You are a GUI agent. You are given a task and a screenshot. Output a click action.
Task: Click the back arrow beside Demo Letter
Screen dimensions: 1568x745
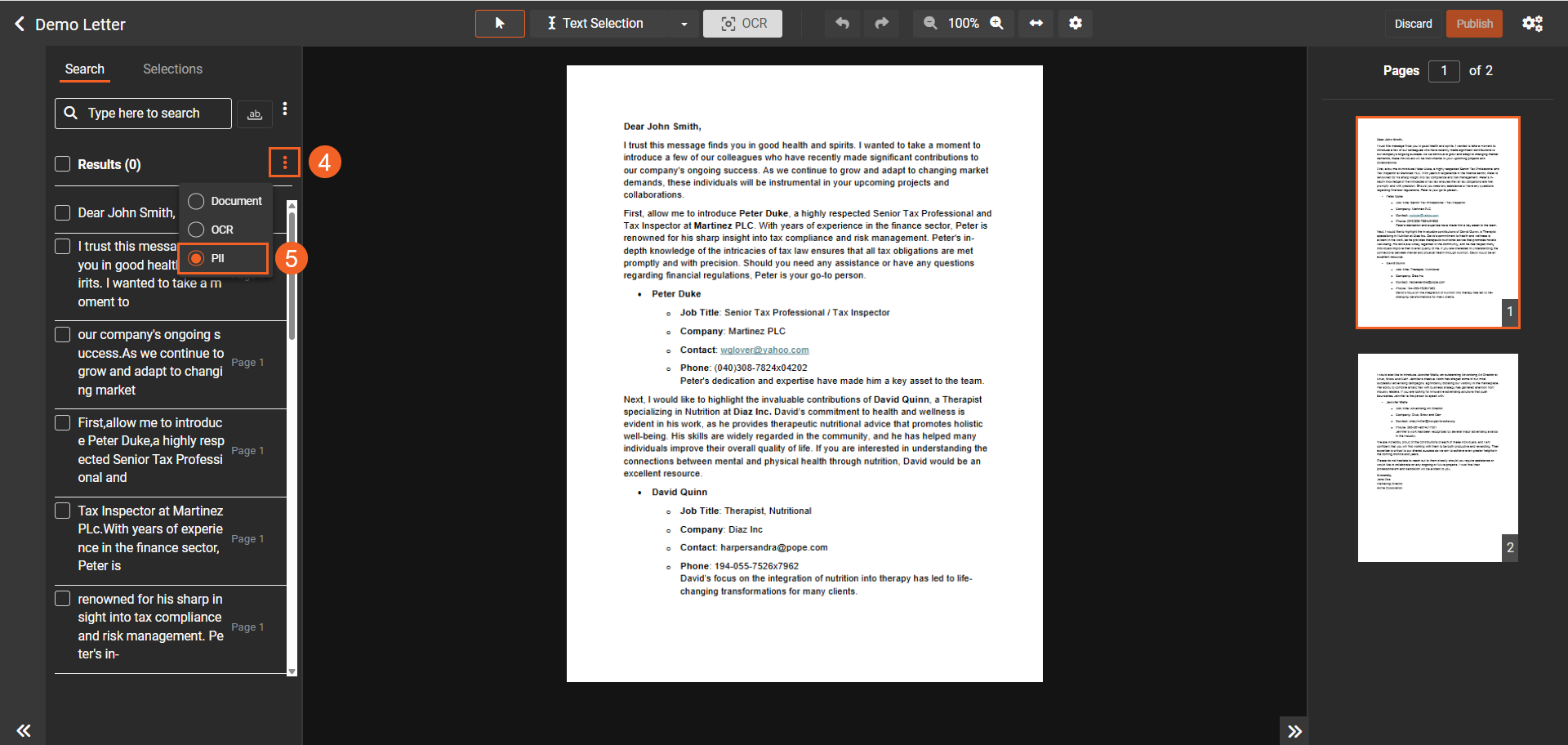[20, 25]
